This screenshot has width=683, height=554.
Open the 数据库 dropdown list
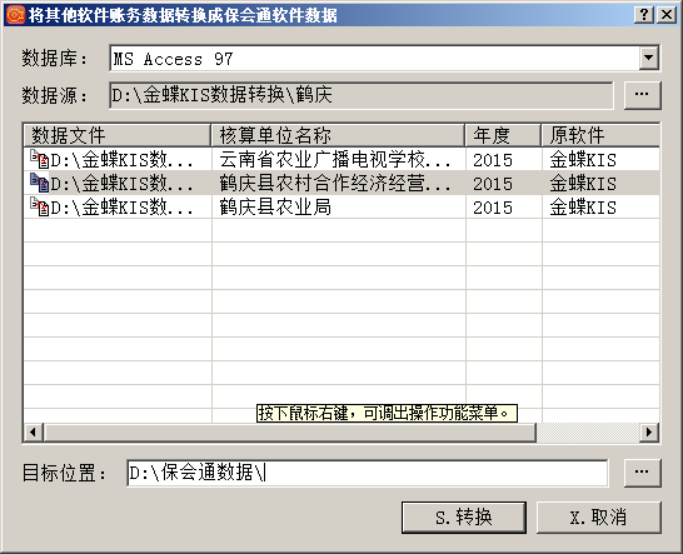(650, 59)
